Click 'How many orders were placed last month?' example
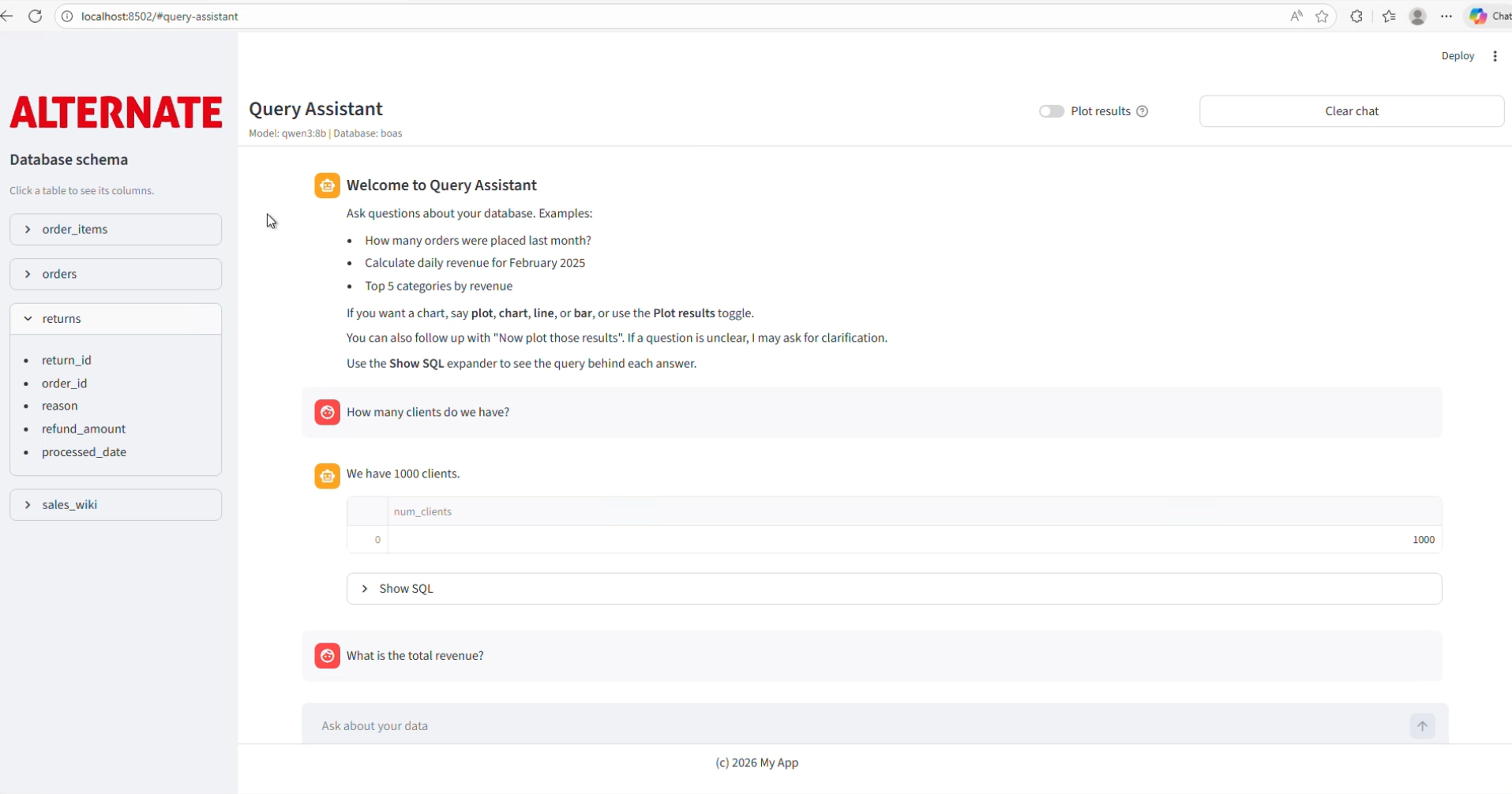This screenshot has height=794, width=1512. coord(478,240)
